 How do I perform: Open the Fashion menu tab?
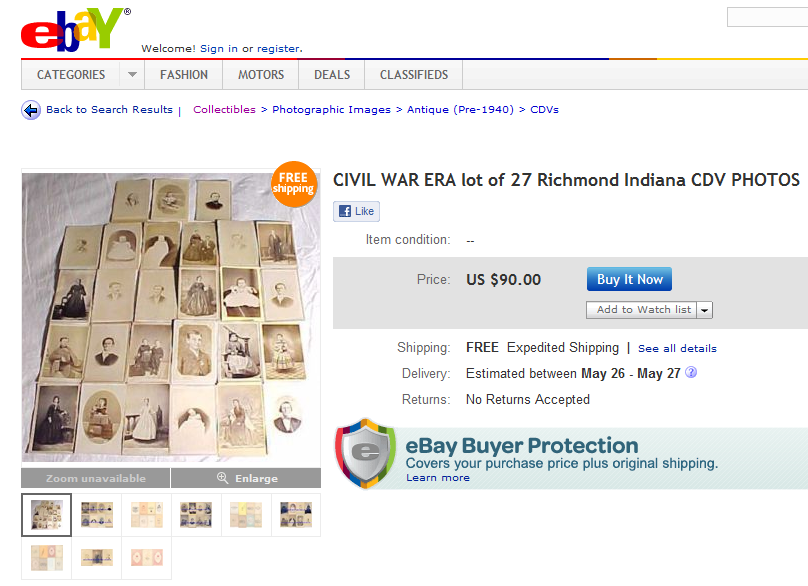click(184, 75)
